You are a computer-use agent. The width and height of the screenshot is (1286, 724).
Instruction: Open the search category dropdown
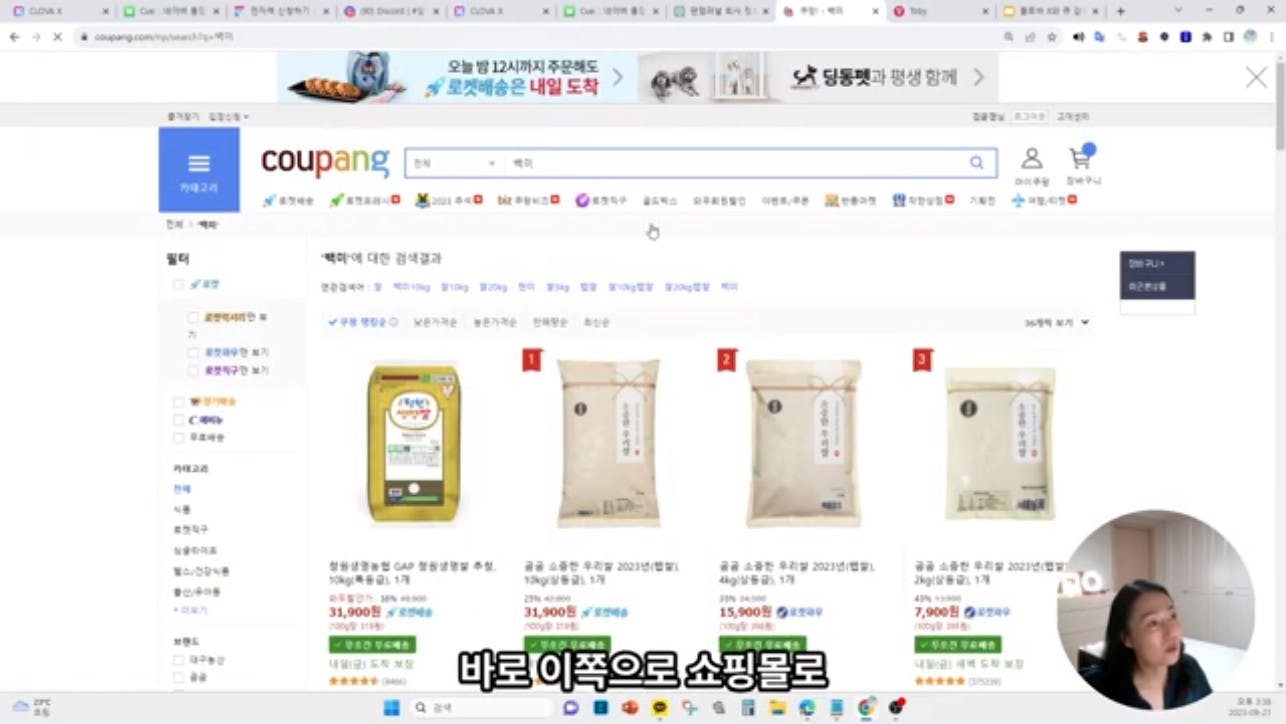pyautogui.click(x=454, y=163)
